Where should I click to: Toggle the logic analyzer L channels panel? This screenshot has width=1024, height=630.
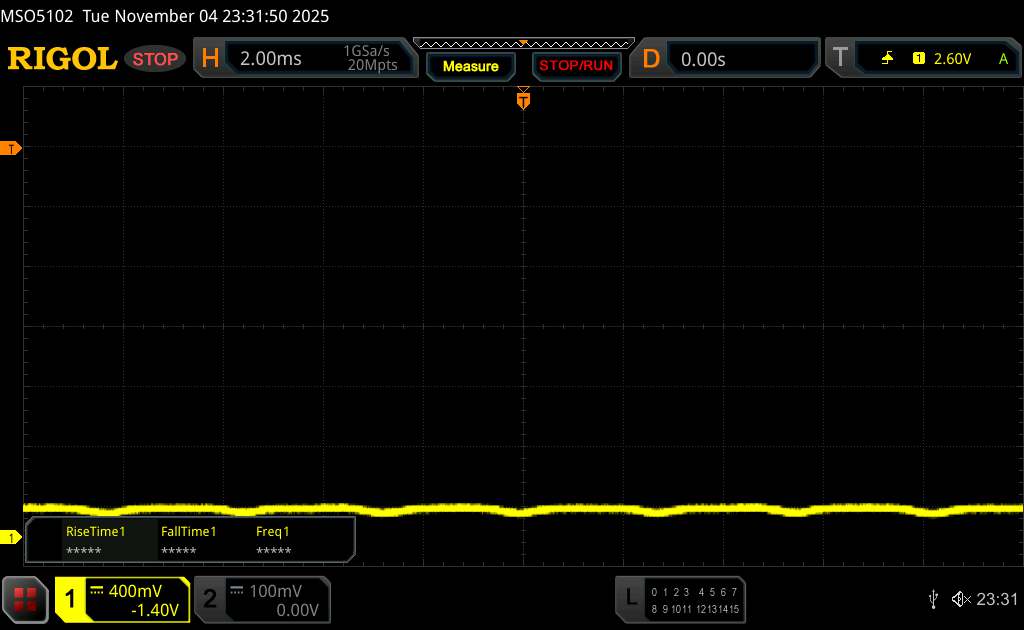coord(631,599)
